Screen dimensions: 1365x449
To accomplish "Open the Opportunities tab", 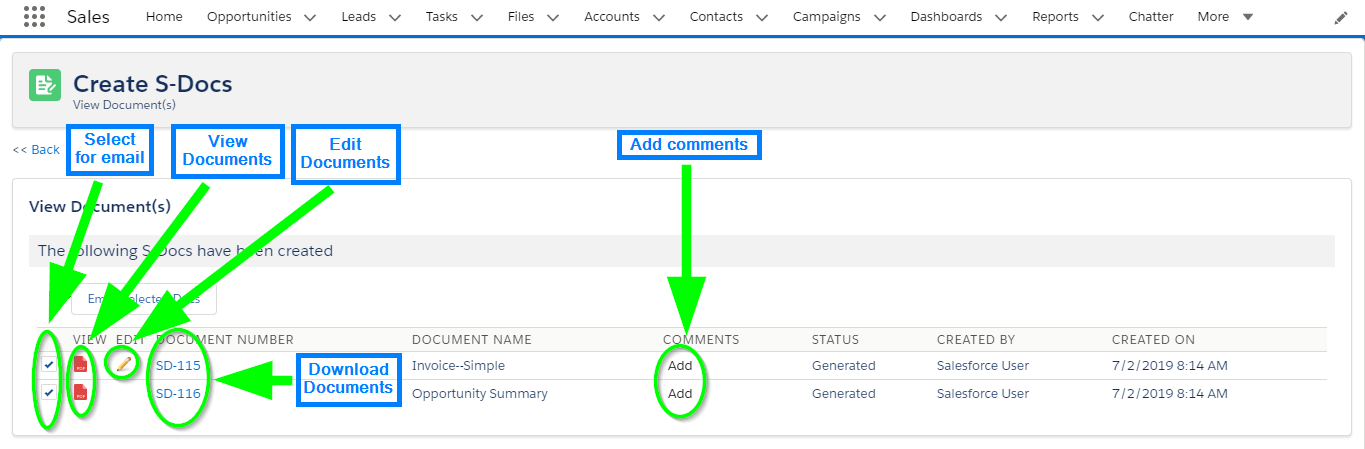I will [249, 17].
